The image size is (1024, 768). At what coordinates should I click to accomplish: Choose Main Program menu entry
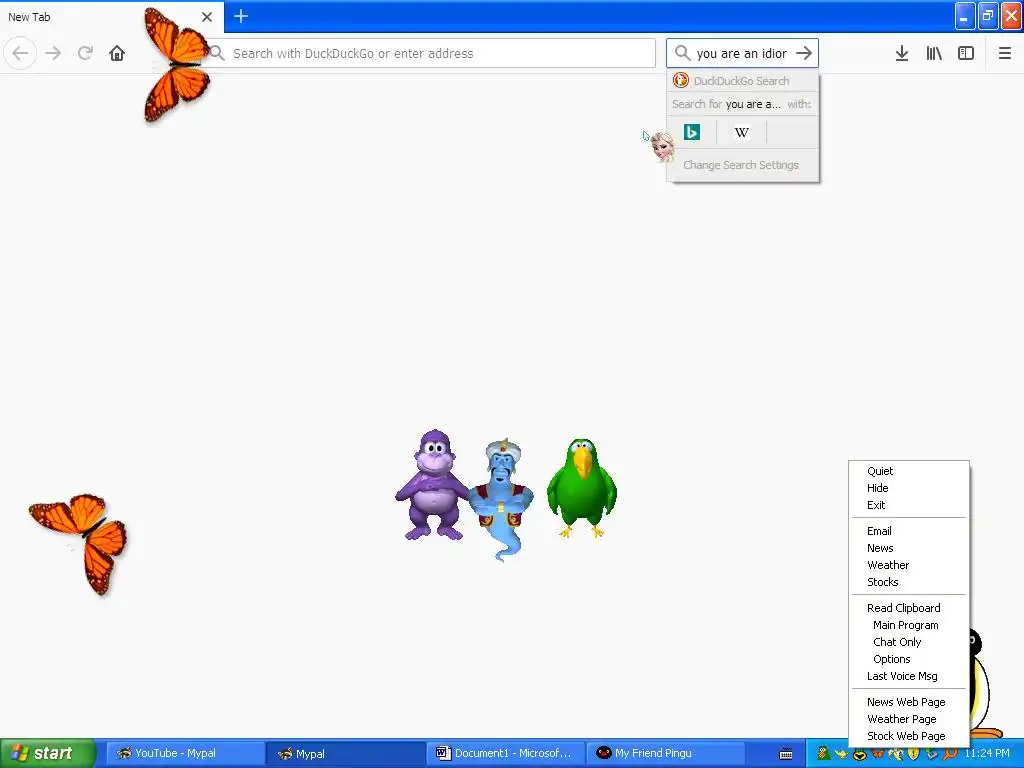click(x=908, y=625)
